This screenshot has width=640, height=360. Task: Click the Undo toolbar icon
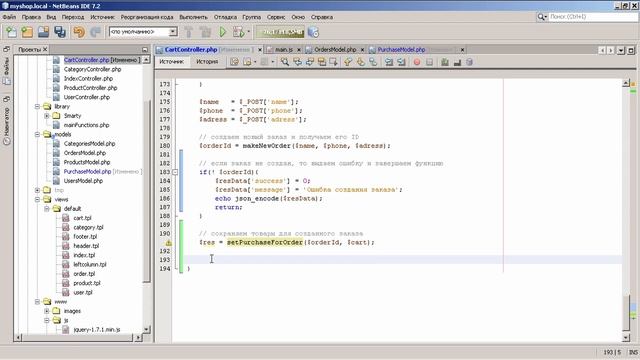click(x=79, y=32)
